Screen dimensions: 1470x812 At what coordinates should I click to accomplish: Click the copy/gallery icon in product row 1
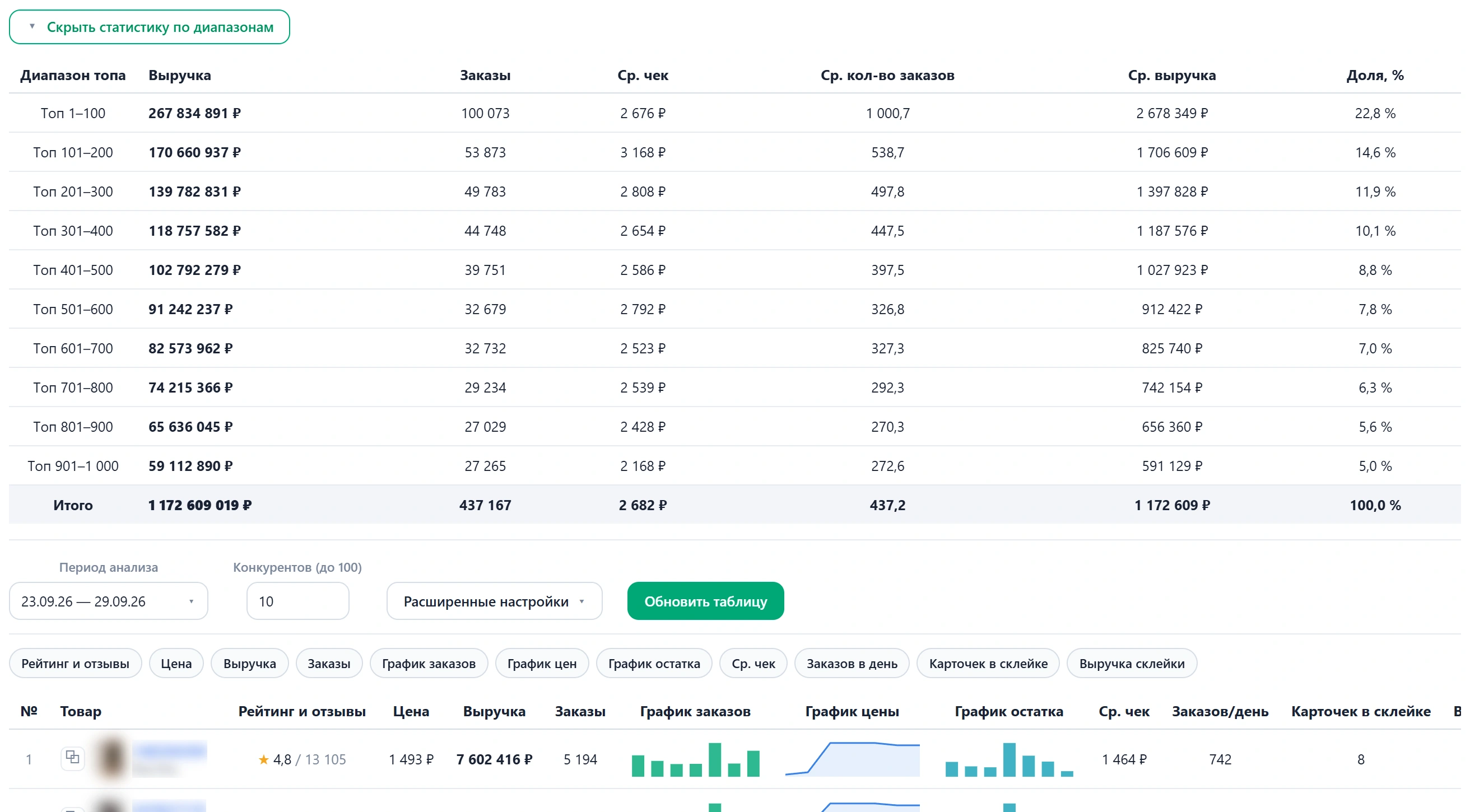72,758
